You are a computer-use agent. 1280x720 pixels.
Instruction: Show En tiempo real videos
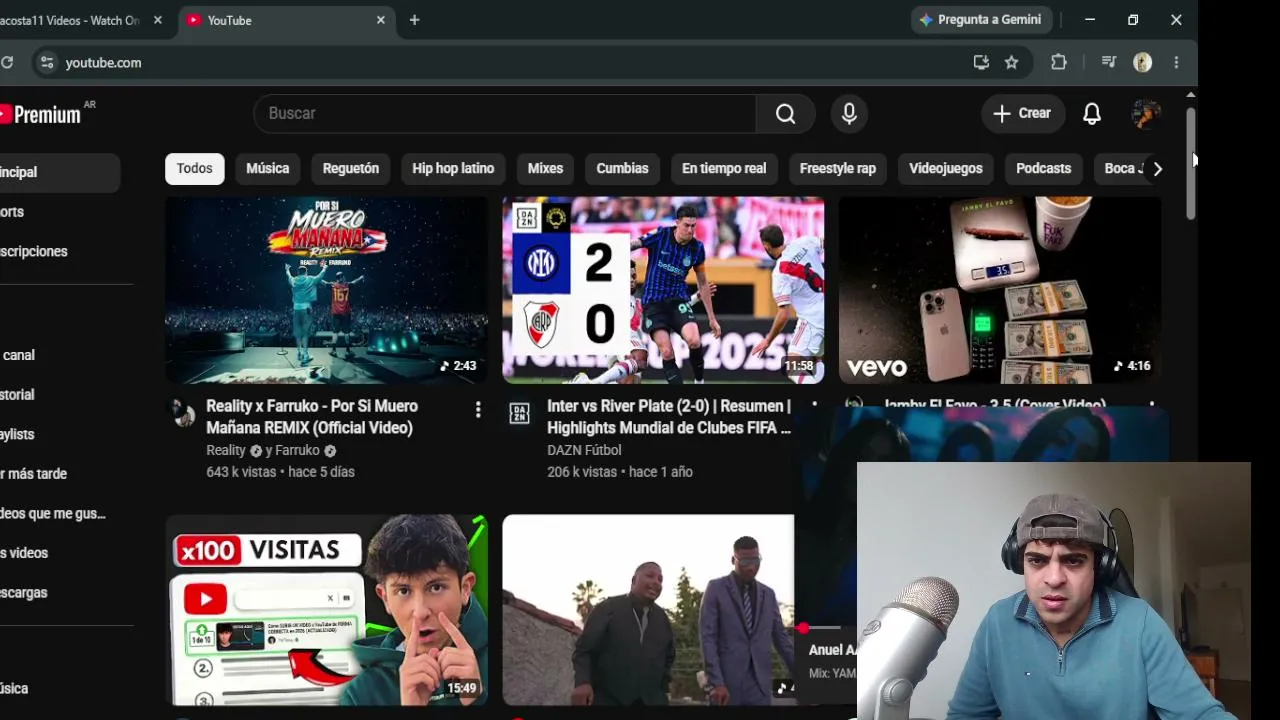pos(724,169)
